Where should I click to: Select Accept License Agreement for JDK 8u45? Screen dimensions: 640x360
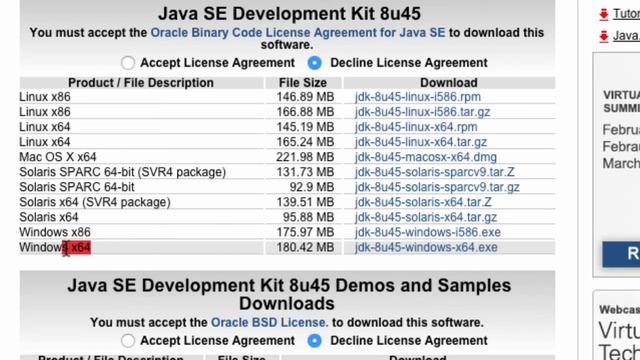(128, 63)
